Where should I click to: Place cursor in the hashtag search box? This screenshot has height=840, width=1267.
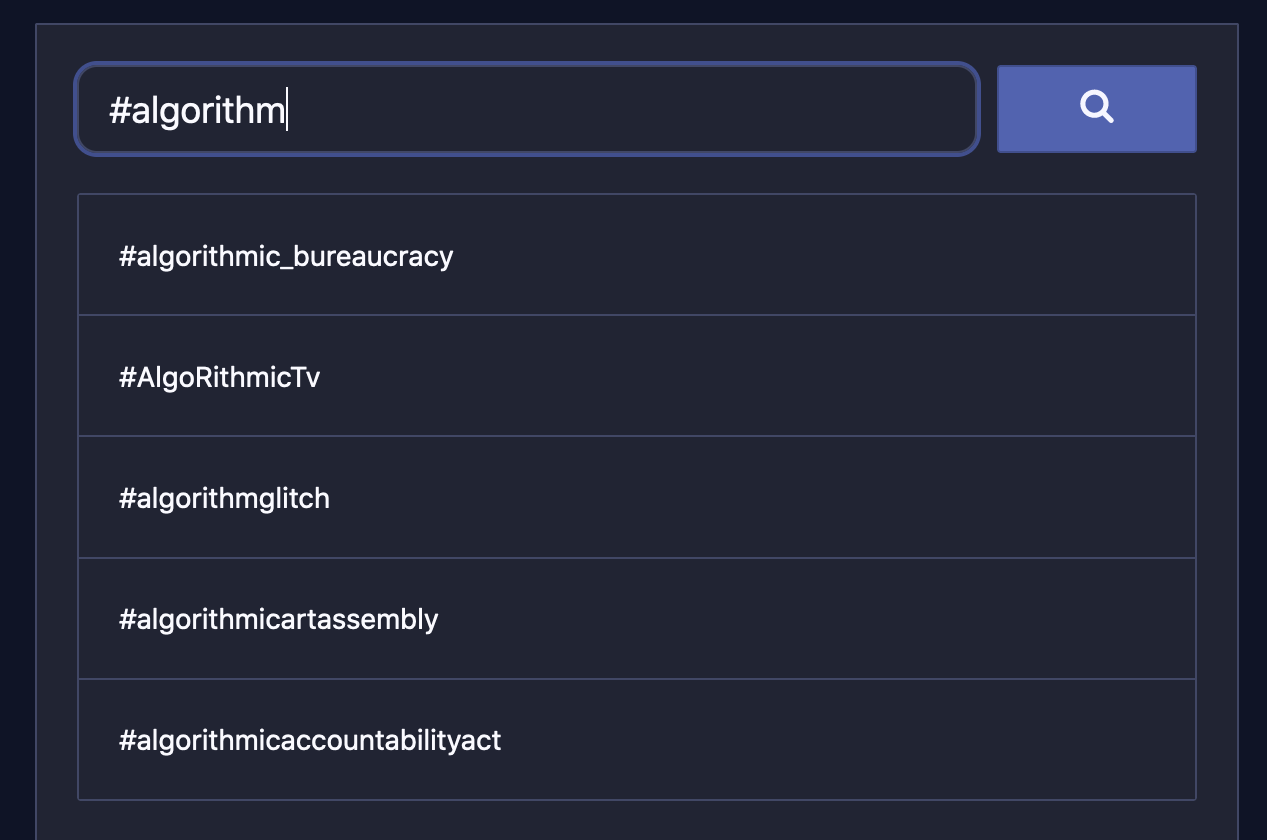(x=527, y=109)
